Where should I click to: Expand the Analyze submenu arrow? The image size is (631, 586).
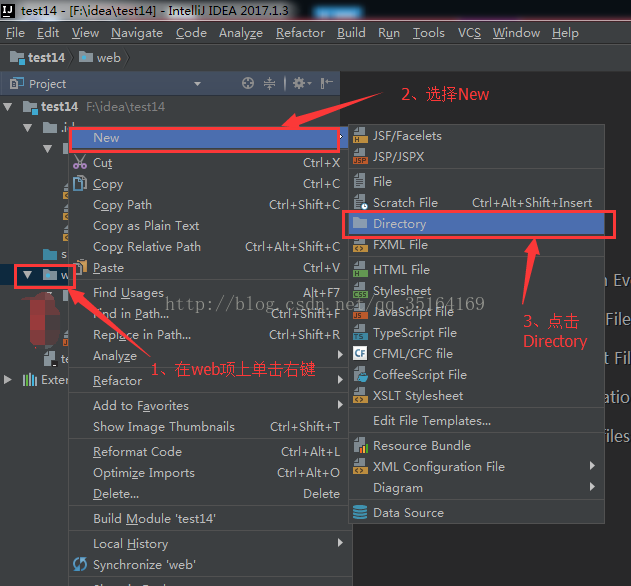point(340,355)
